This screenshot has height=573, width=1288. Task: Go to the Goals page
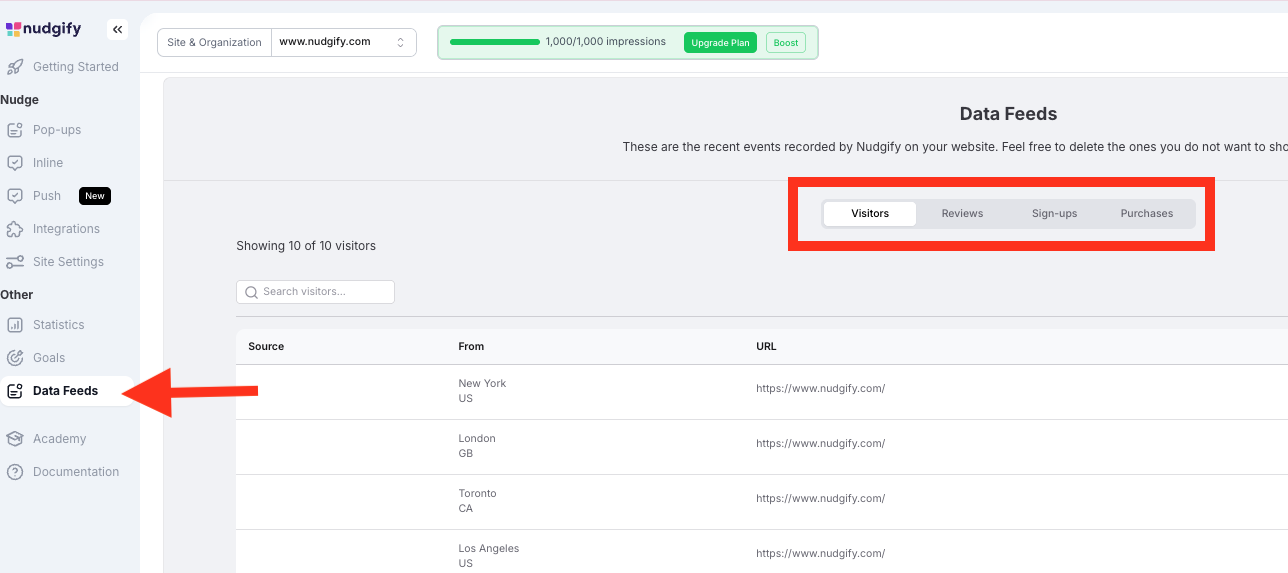coord(49,358)
